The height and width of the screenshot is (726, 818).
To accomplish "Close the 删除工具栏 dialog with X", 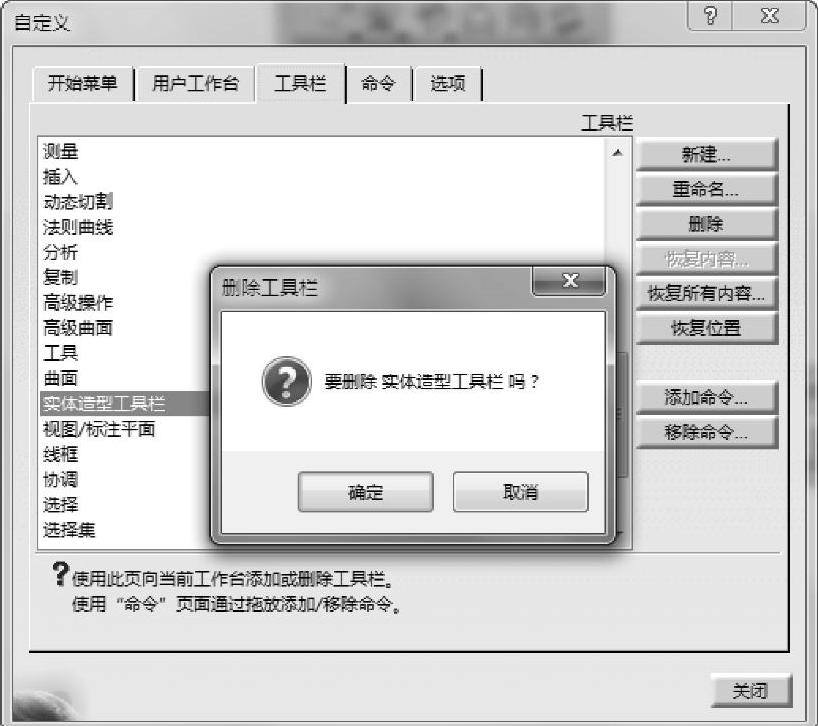I will pos(570,281).
